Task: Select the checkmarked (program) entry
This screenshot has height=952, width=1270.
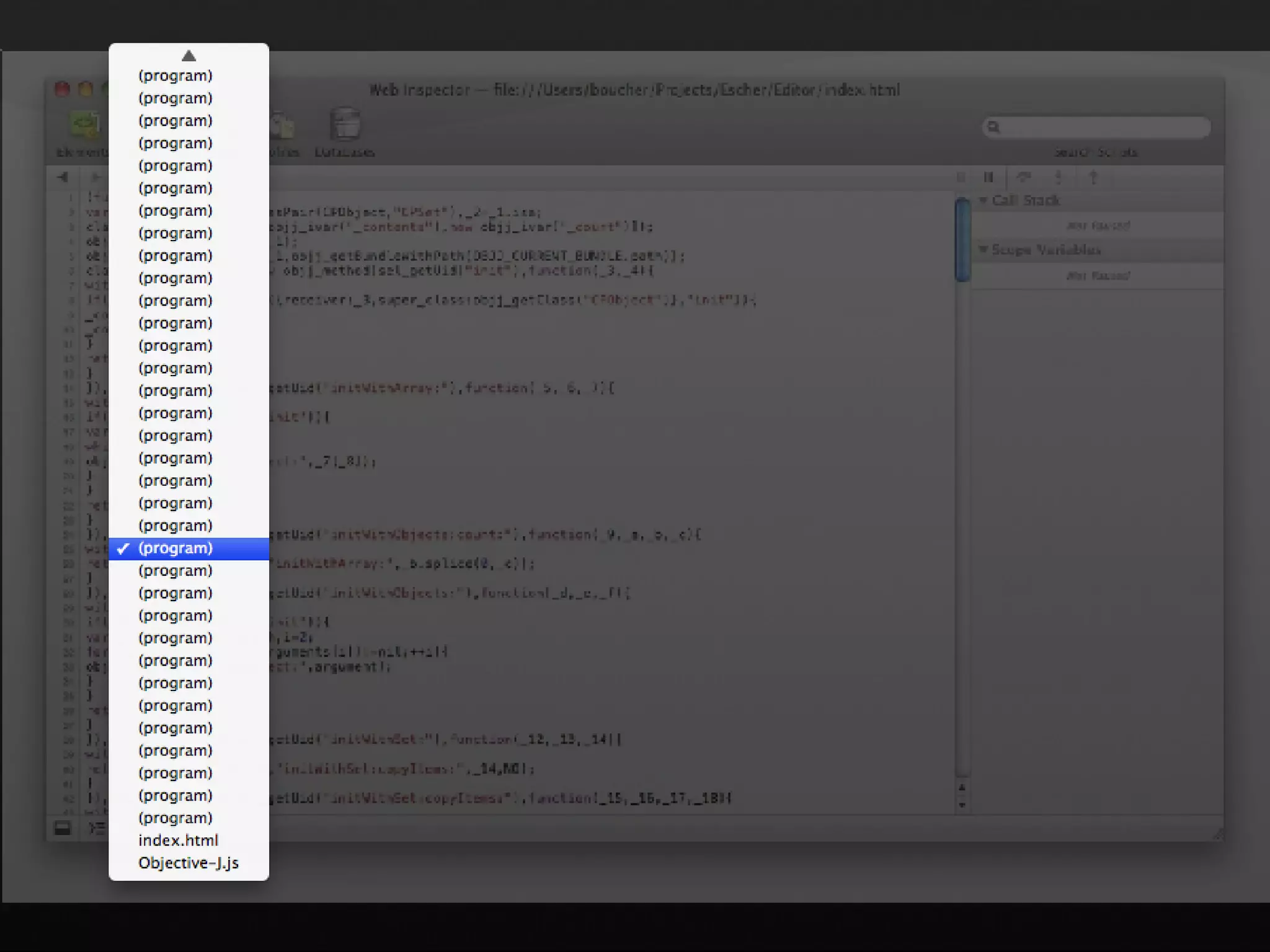Action: click(x=175, y=549)
